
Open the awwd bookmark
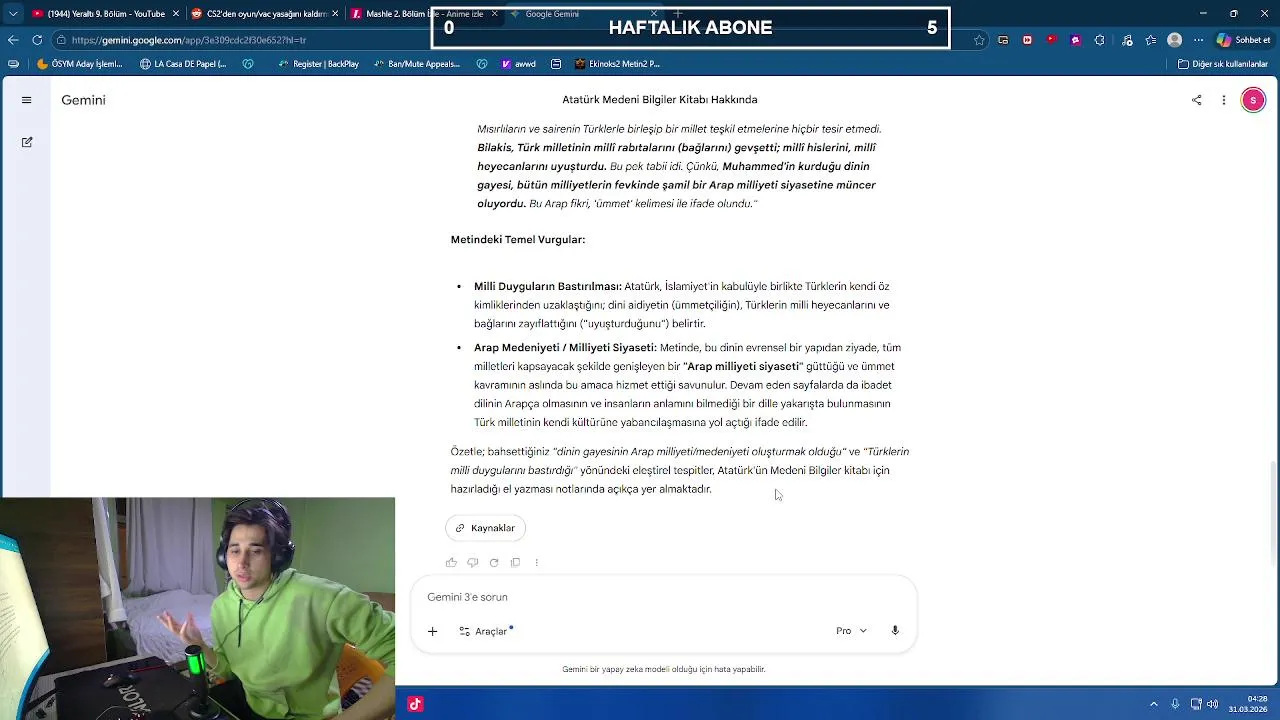pos(519,64)
